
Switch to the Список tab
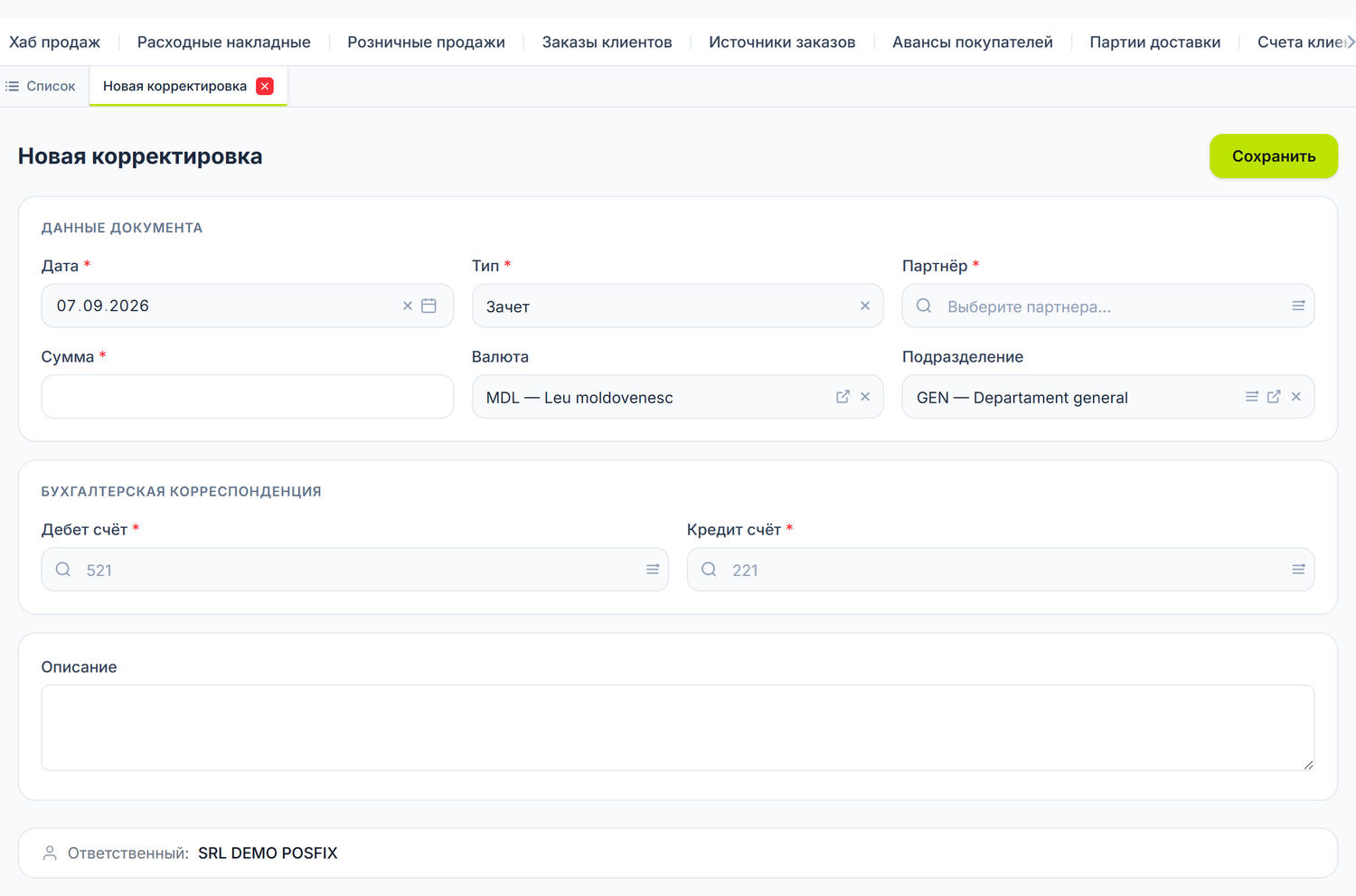click(41, 86)
